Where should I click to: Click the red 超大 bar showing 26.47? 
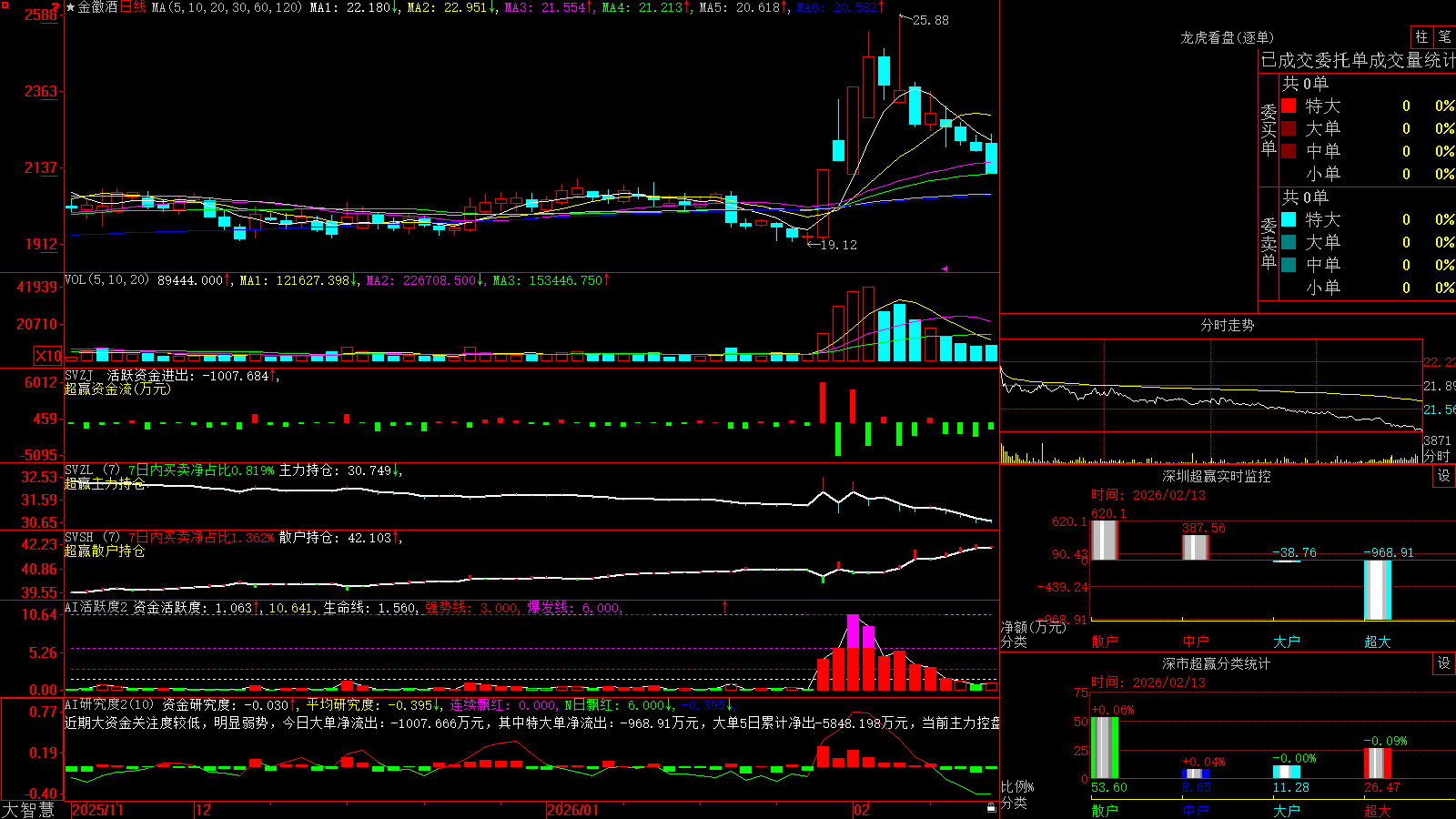[1377, 763]
